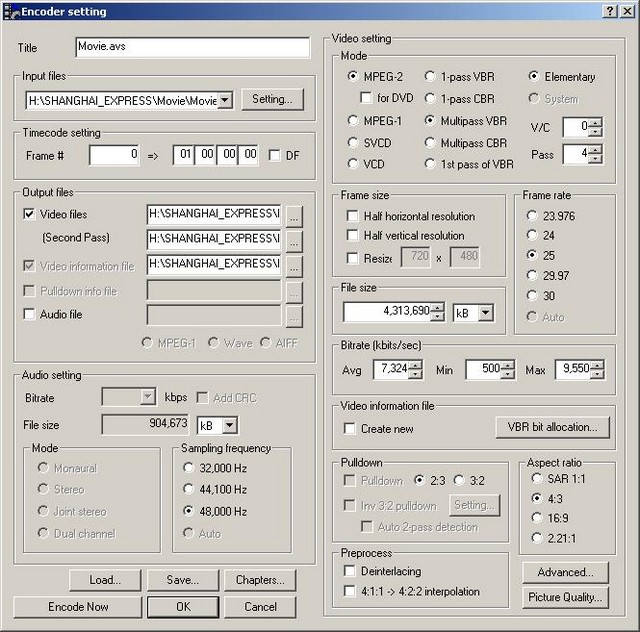Increase the video File size spinner
This screenshot has width=640, height=632.
(x=438, y=307)
